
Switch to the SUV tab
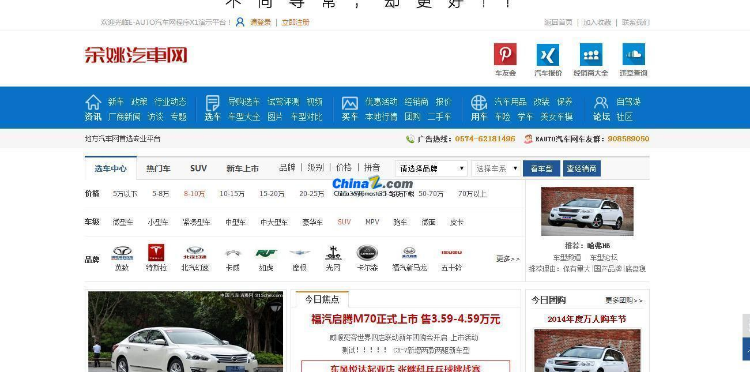click(199, 168)
